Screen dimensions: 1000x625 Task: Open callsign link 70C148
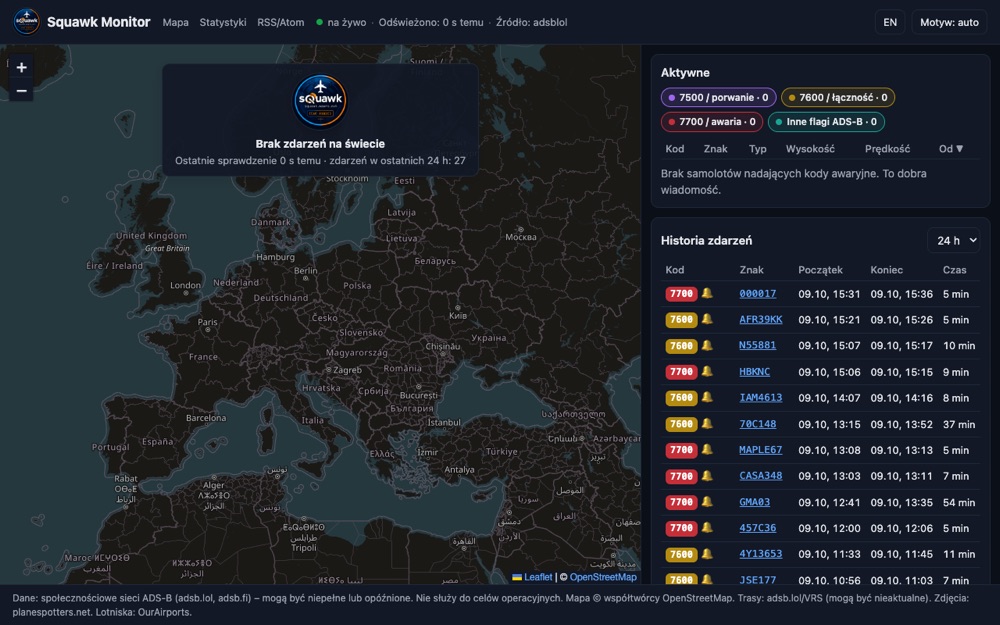(x=758, y=424)
